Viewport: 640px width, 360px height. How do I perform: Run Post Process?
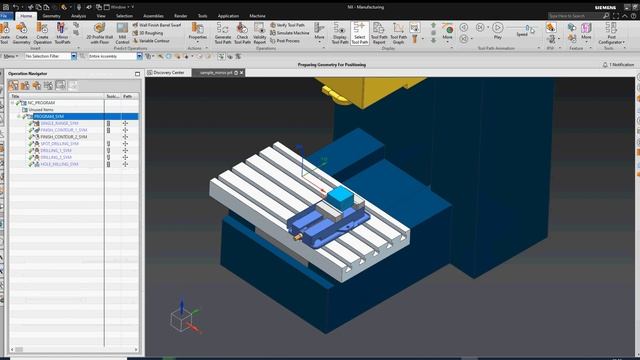285,41
